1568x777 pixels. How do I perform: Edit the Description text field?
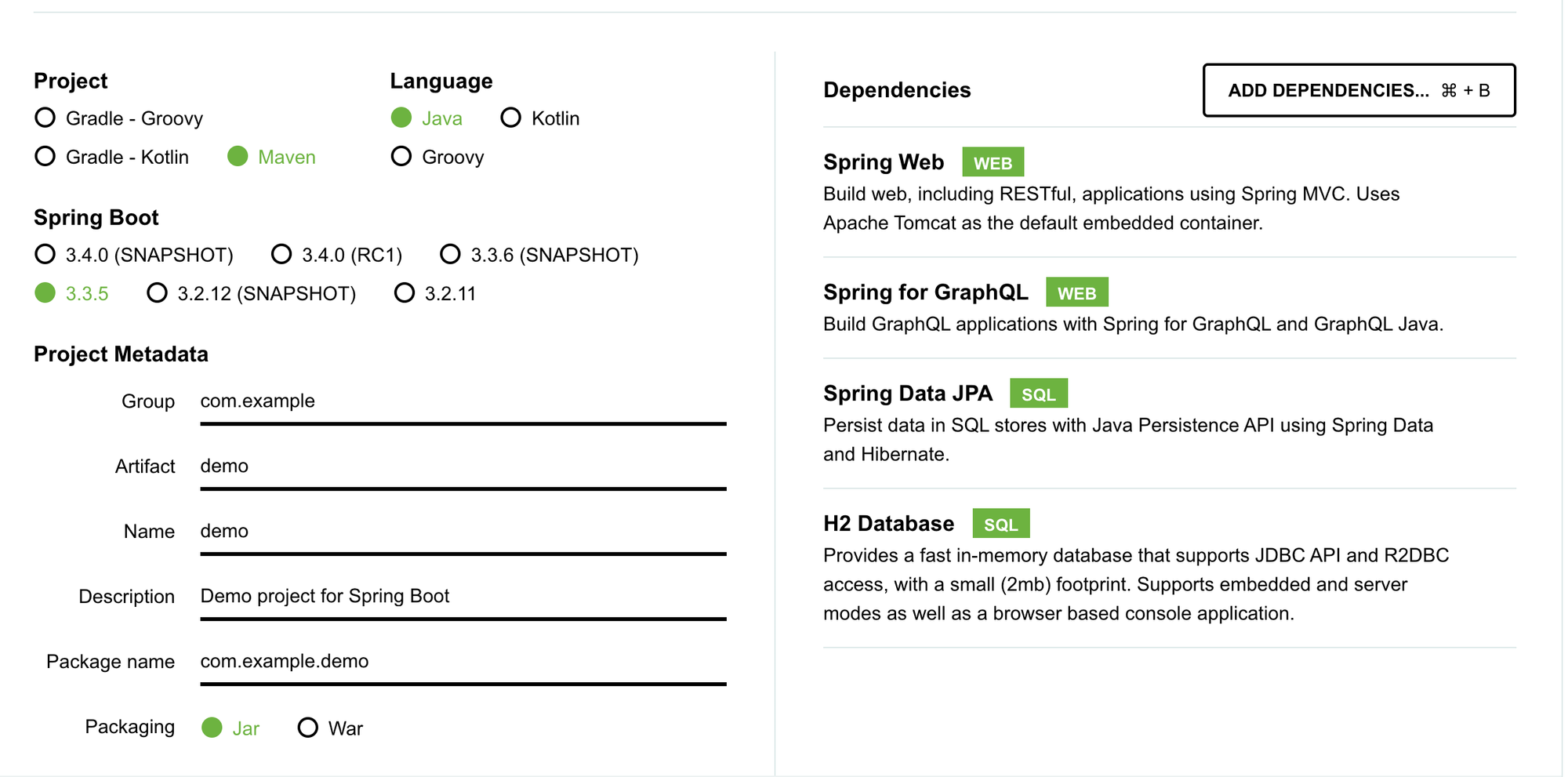coord(463,597)
